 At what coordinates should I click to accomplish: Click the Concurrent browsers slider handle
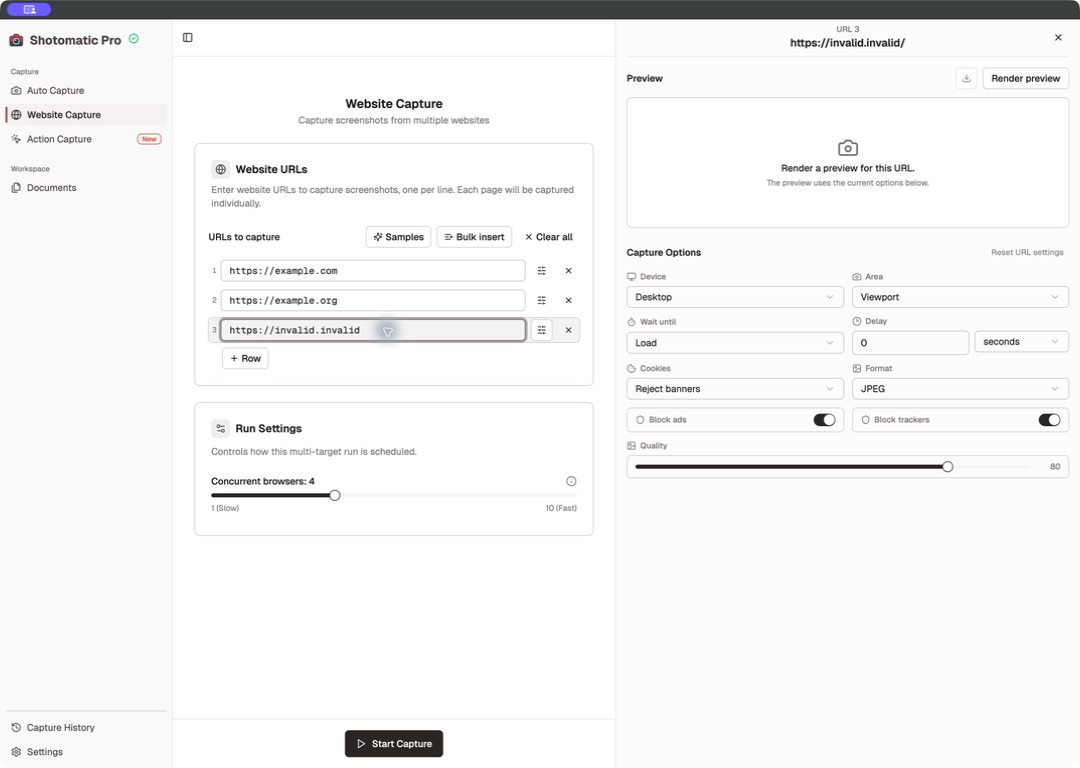click(x=335, y=495)
